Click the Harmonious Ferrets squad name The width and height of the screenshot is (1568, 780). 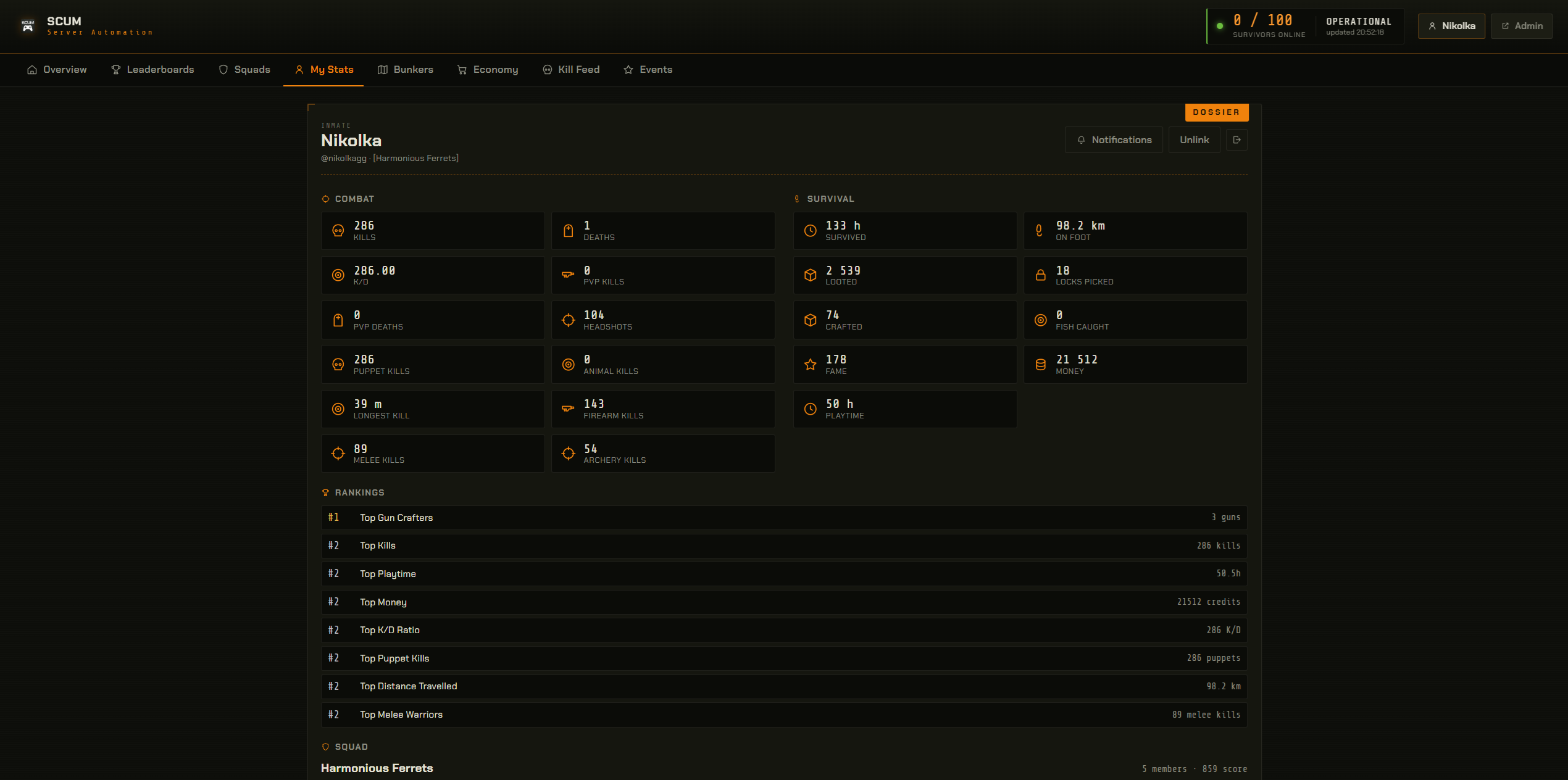coord(377,768)
